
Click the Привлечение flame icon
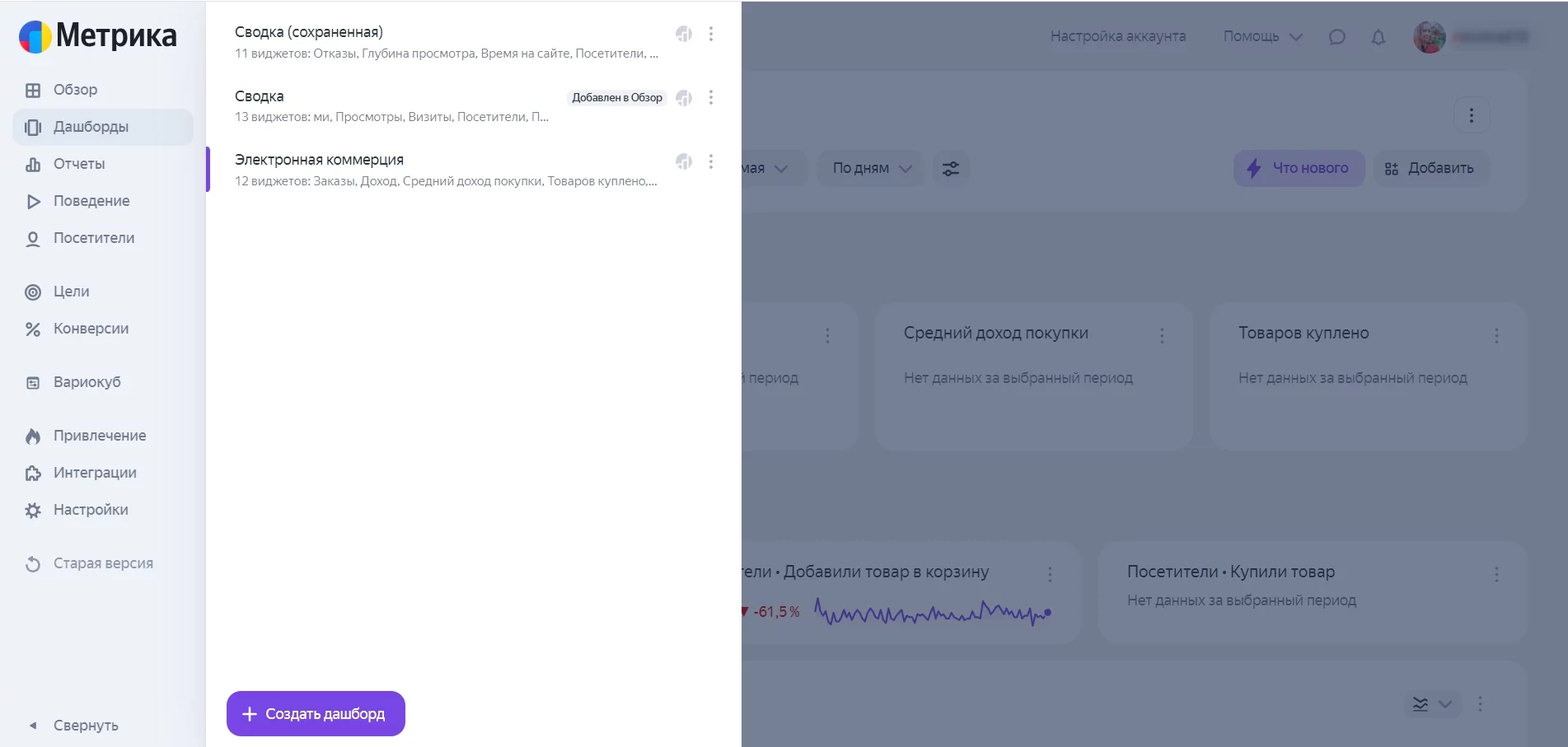(x=33, y=437)
